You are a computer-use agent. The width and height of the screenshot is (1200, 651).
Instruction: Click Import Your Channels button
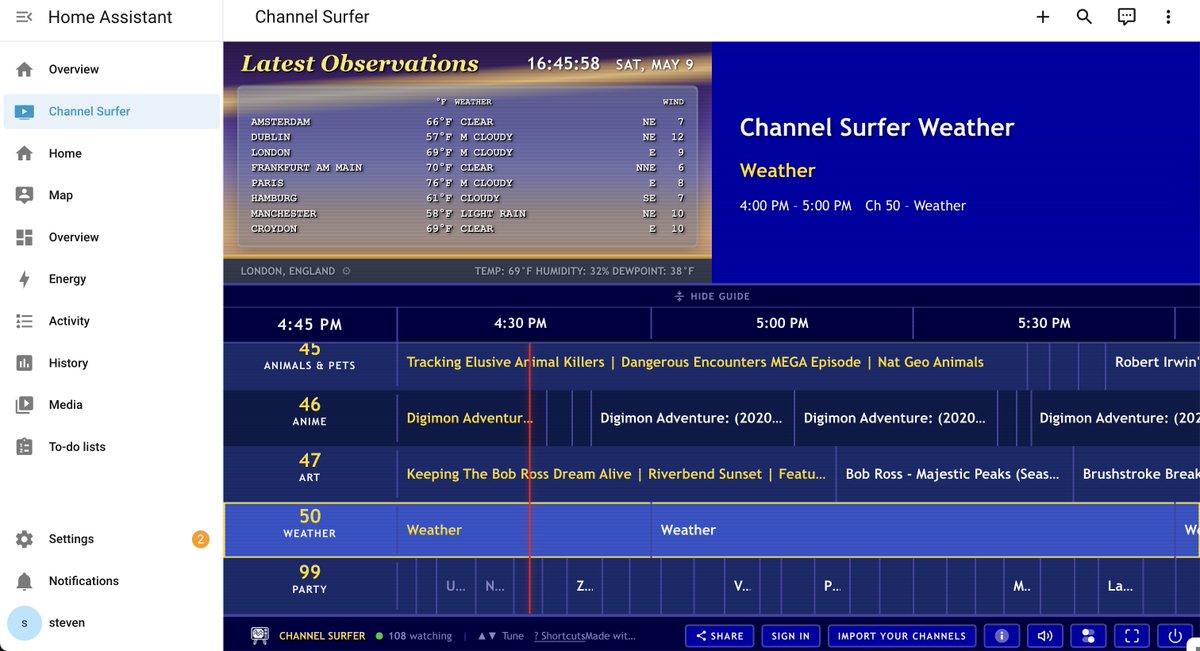pyautogui.click(x=901, y=636)
